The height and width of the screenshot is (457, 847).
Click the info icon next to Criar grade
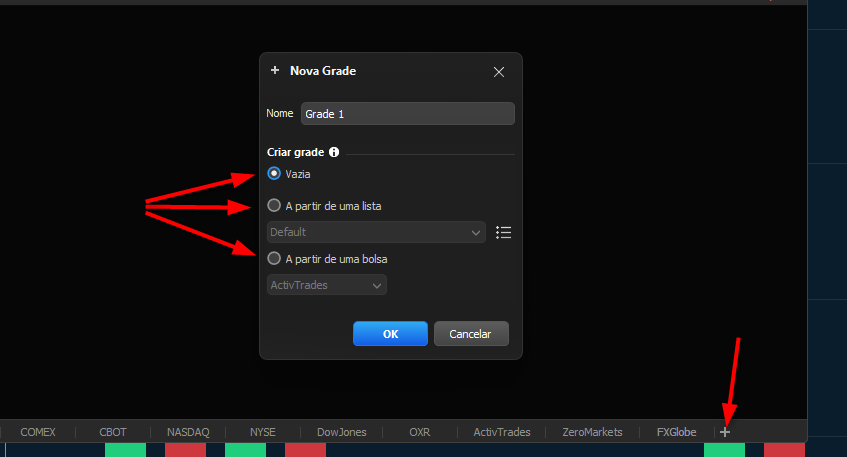pos(334,152)
